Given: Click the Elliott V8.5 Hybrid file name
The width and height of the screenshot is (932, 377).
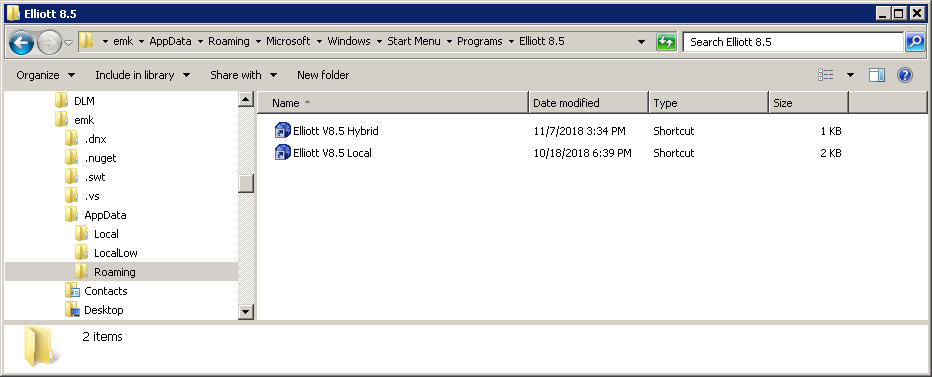Looking at the screenshot, I should pos(336,131).
